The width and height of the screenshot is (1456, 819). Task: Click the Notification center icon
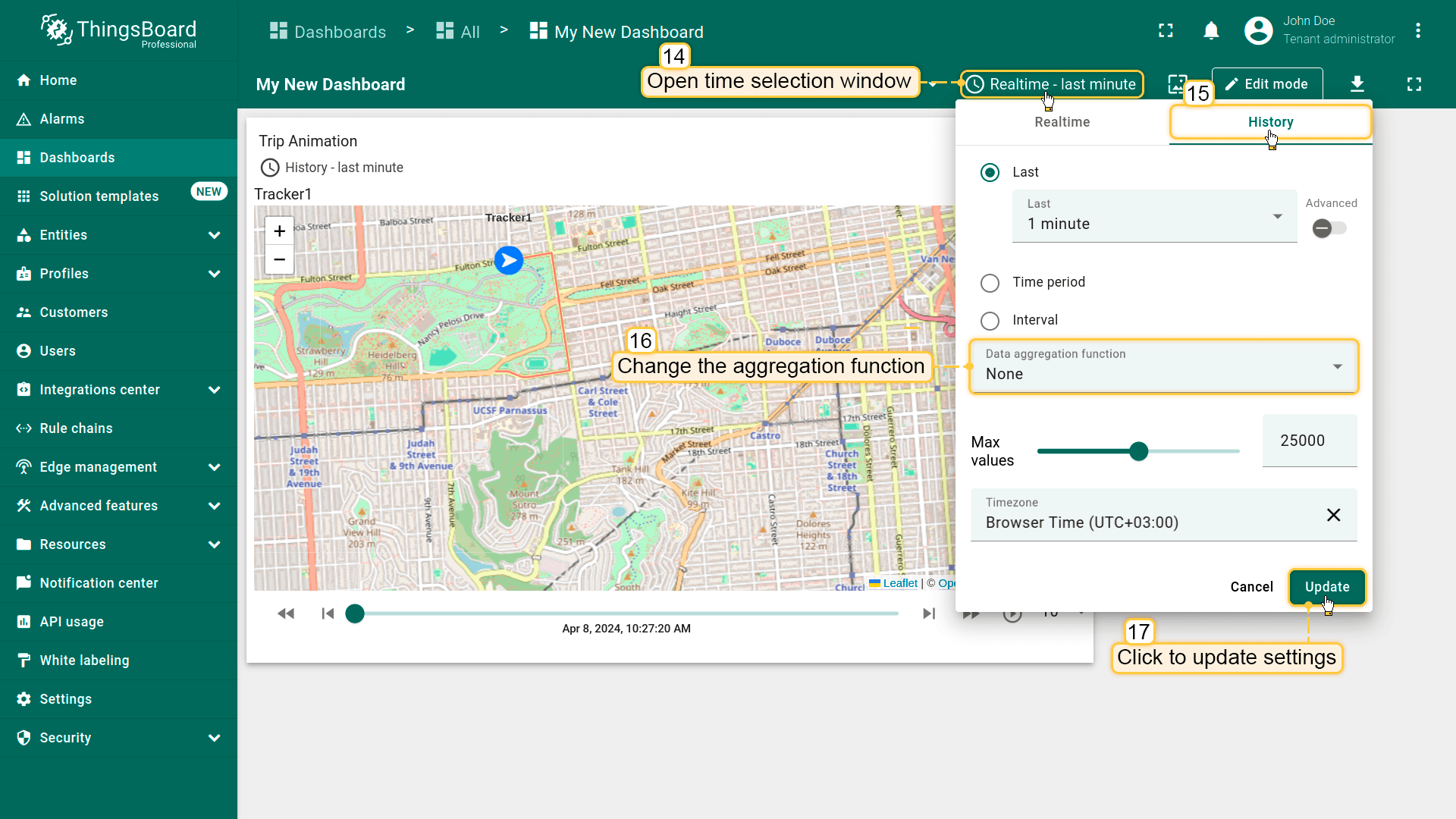(x=24, y=583)
